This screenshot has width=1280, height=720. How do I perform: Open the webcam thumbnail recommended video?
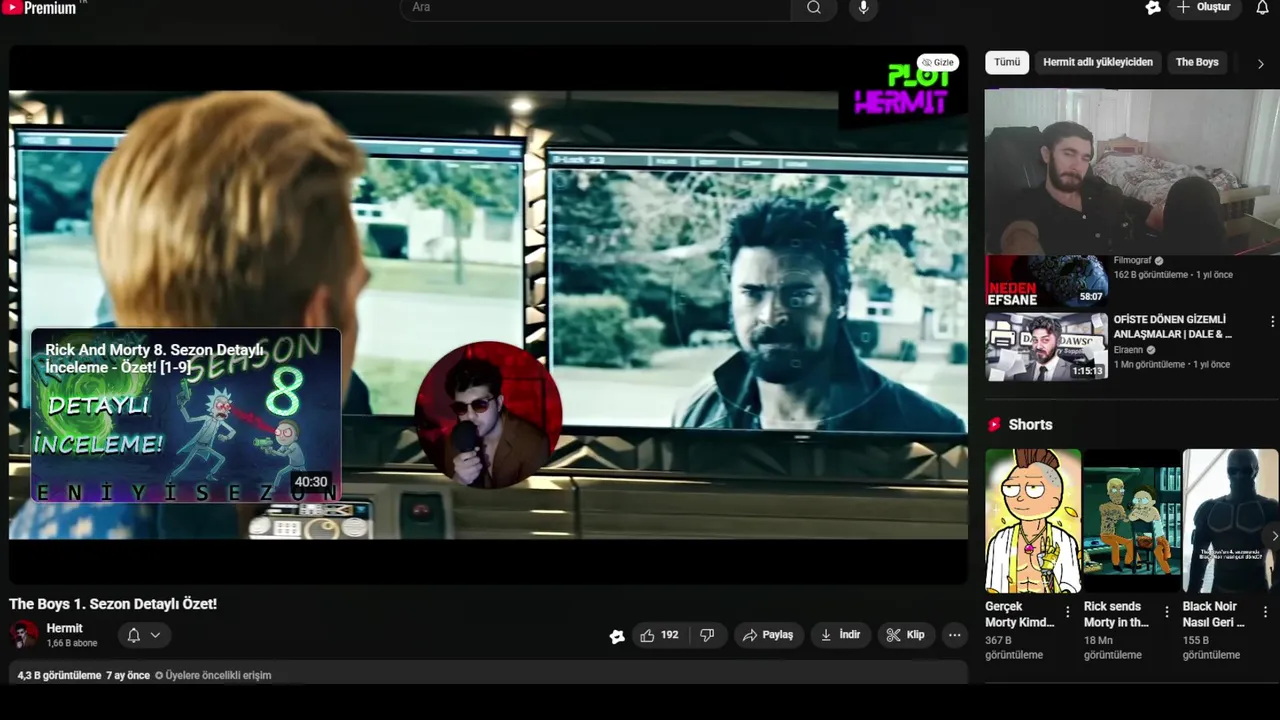[1132, 171]
